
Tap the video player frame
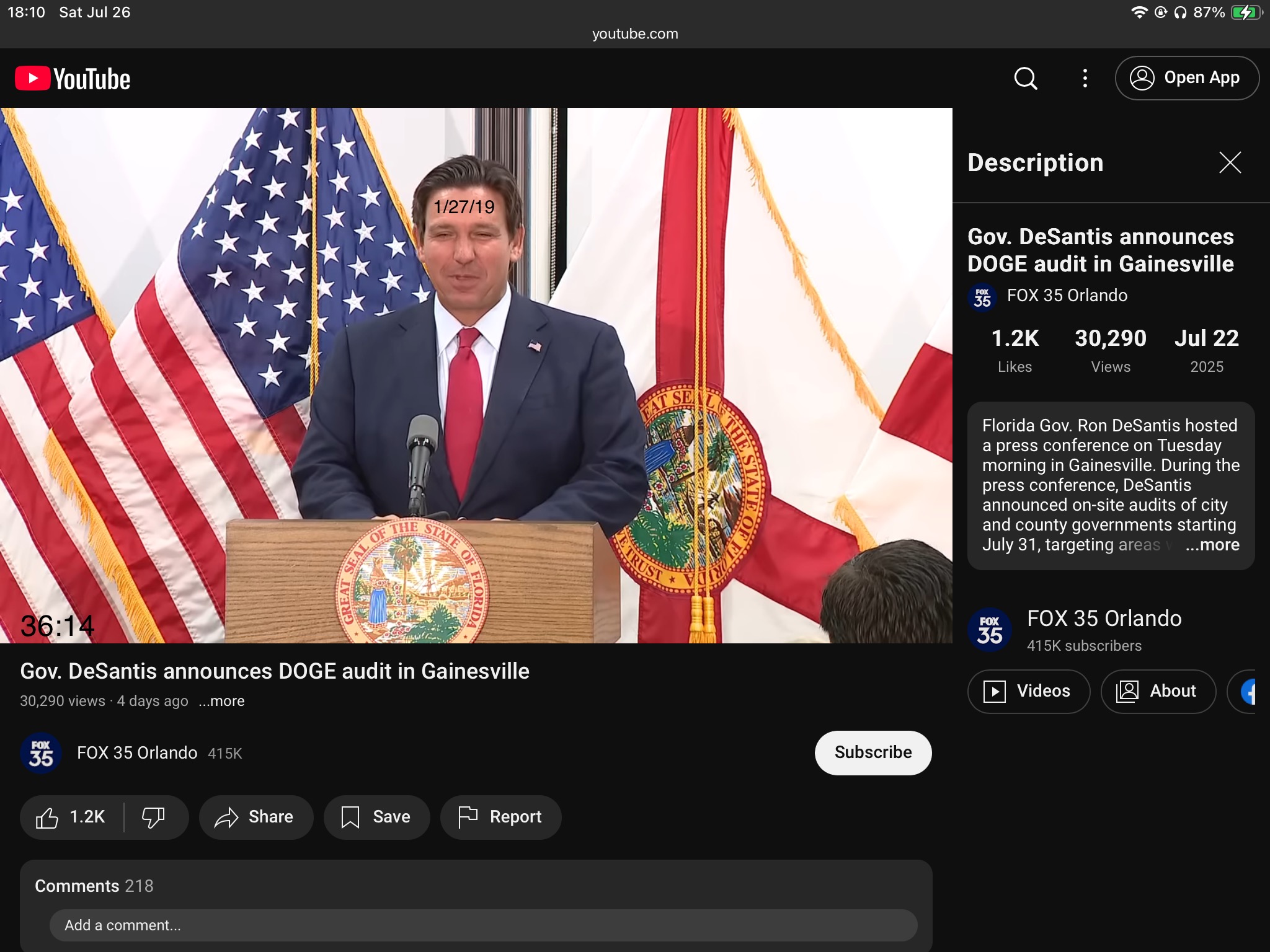click(476, 376)
